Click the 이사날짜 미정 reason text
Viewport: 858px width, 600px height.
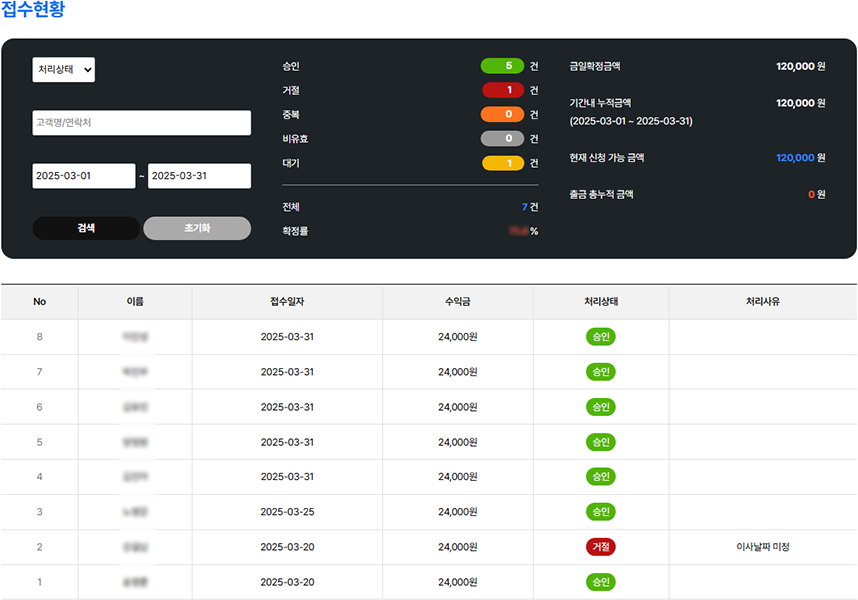point(763,547)
